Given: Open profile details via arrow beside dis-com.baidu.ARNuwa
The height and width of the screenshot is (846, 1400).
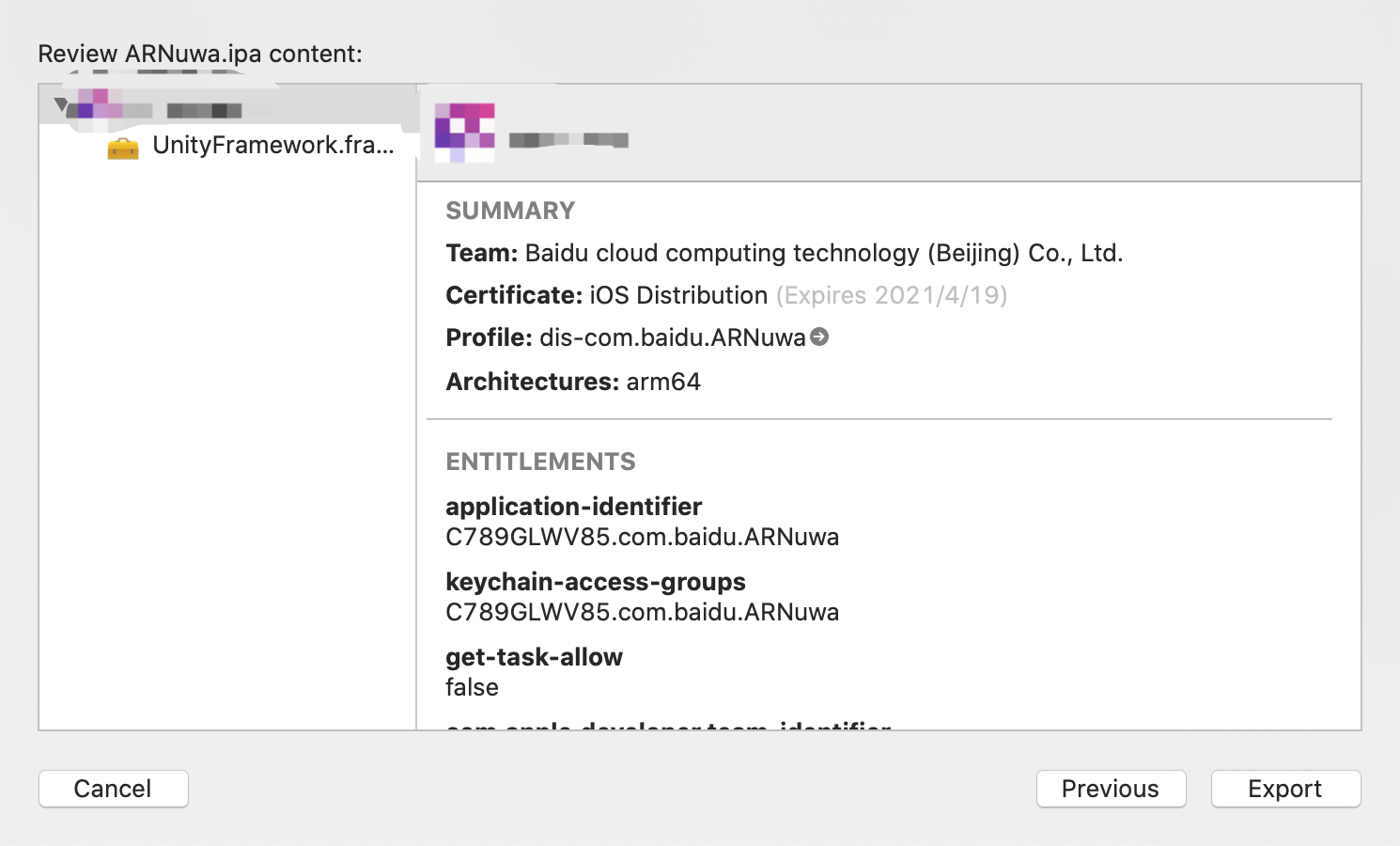Looking at the screenshot, I should (819, 337).
